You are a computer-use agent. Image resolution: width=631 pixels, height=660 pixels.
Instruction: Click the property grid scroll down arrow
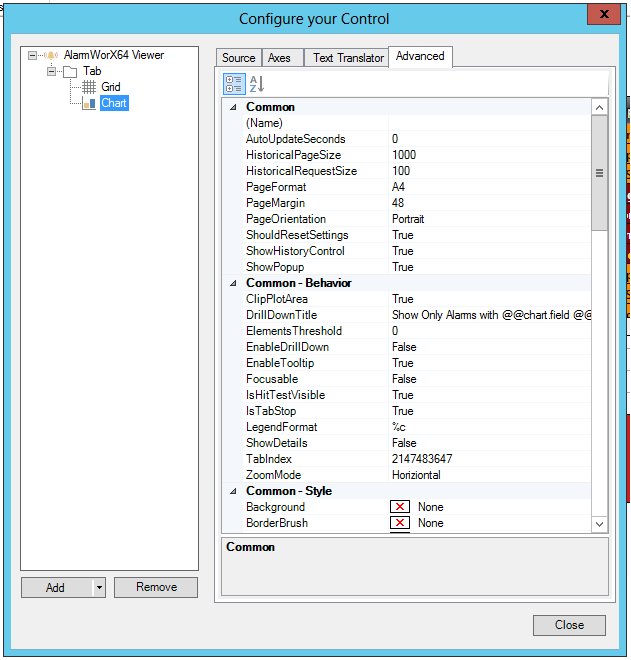click(x=599, y=523)
